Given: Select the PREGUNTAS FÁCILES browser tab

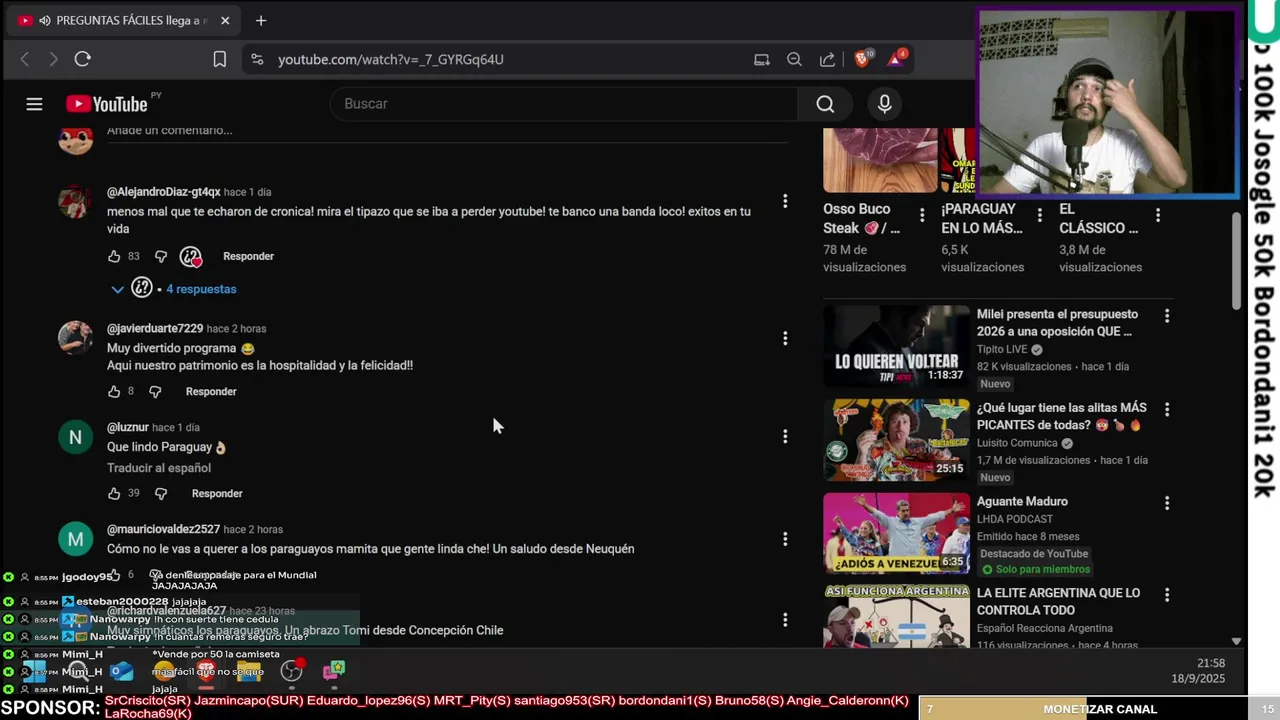Looking at the screenshot, I should point(124,20).
